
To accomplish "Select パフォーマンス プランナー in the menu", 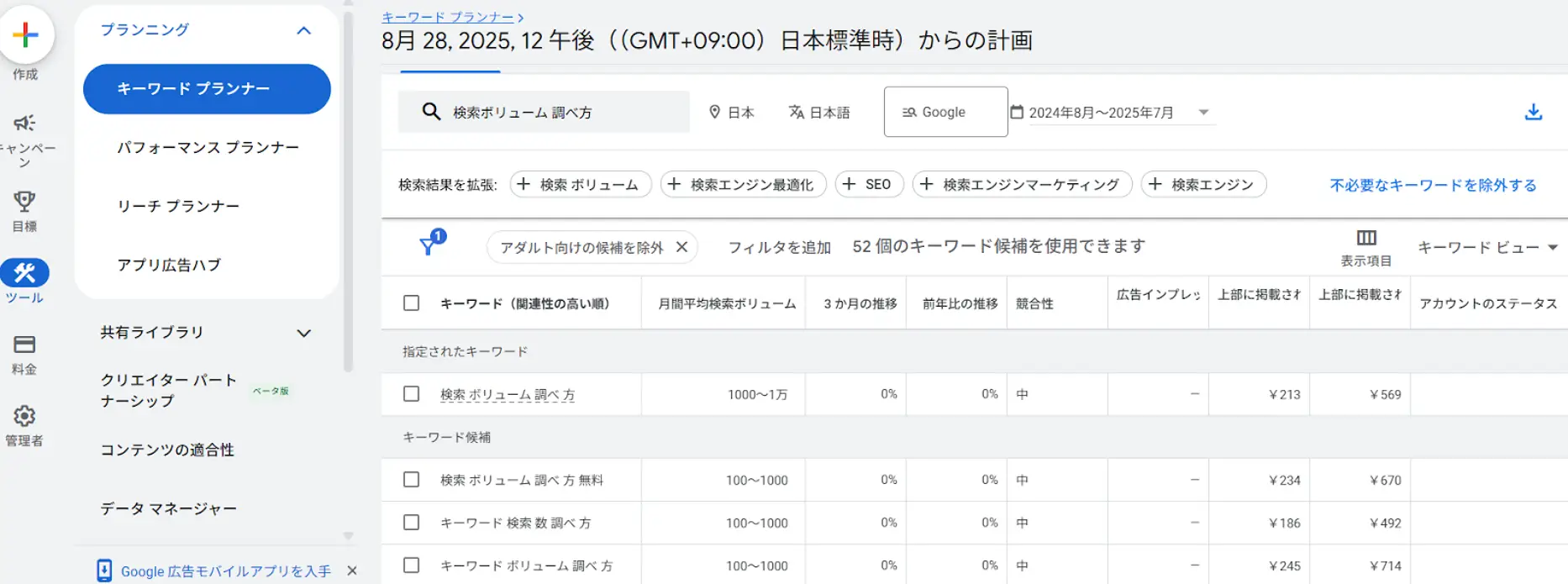I will coord(208,147).
